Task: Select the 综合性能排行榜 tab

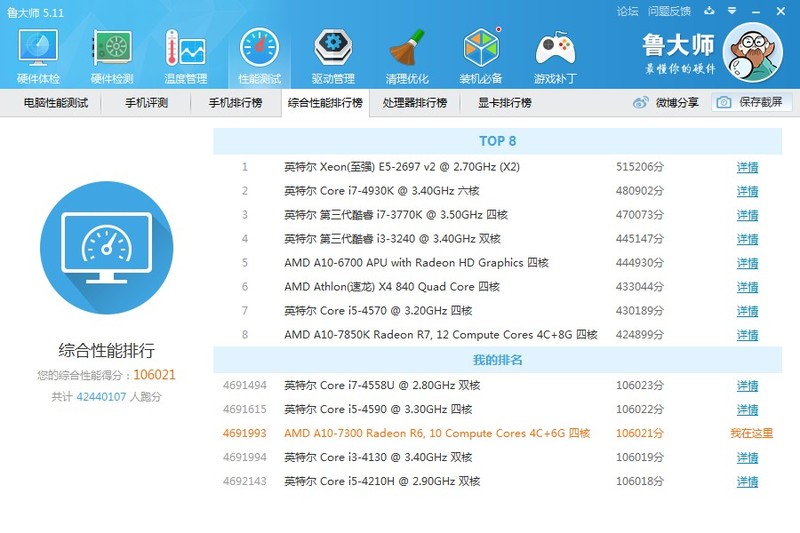Action: click(x=325, y=103)
